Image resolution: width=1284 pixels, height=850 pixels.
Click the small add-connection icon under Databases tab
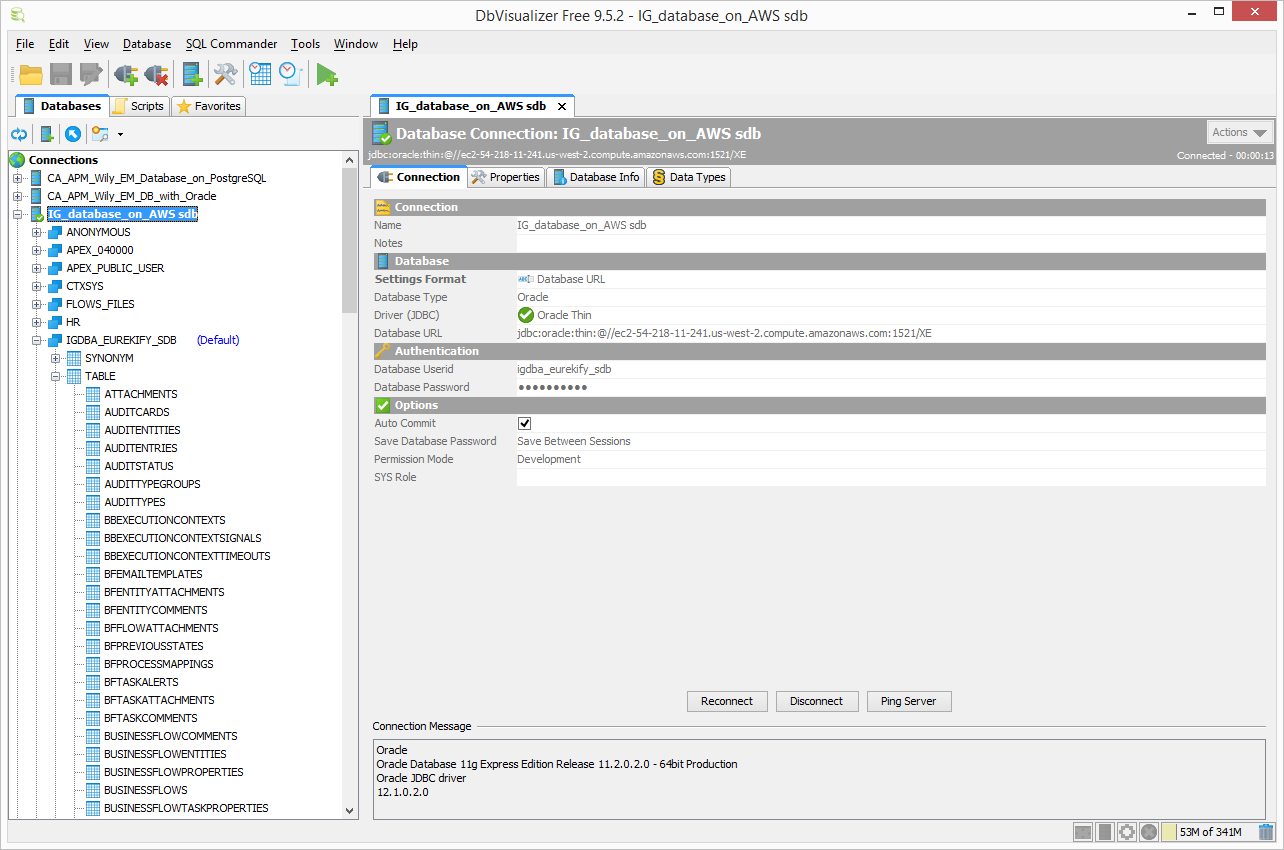[x=47, y=134]
